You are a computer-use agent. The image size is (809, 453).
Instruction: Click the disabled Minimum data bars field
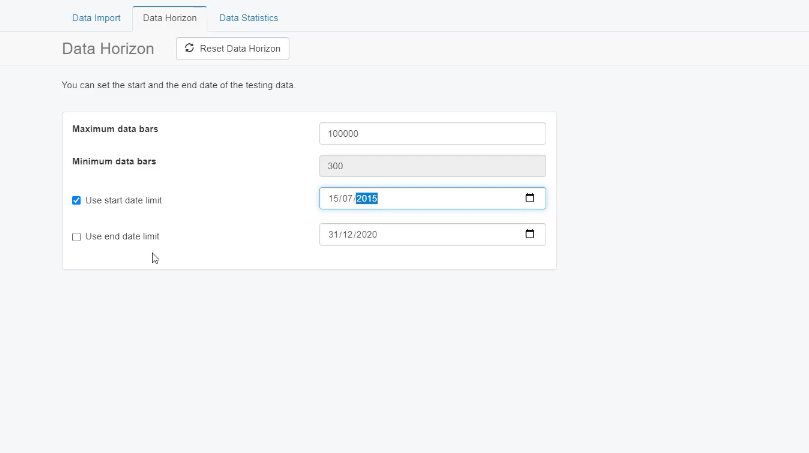pos(431,166)
